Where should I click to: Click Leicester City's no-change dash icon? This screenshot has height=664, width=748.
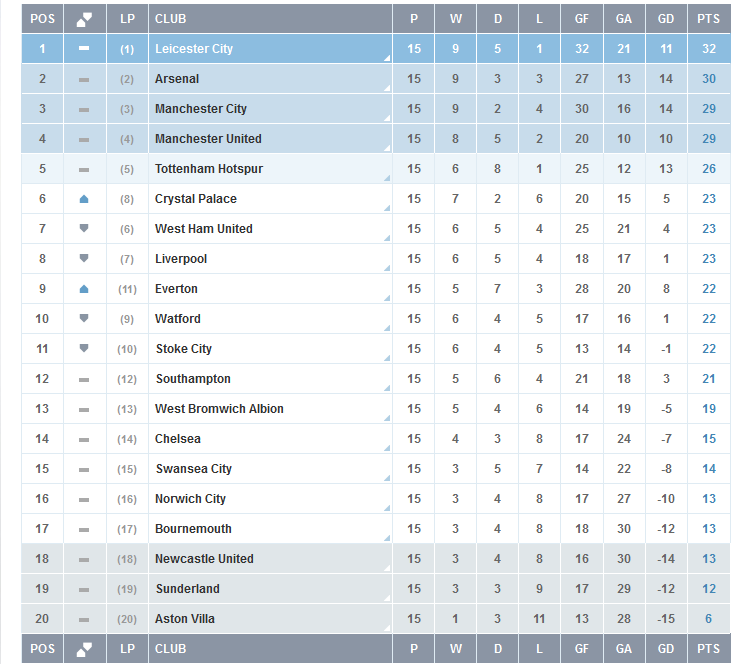click(x=84, y=48)
